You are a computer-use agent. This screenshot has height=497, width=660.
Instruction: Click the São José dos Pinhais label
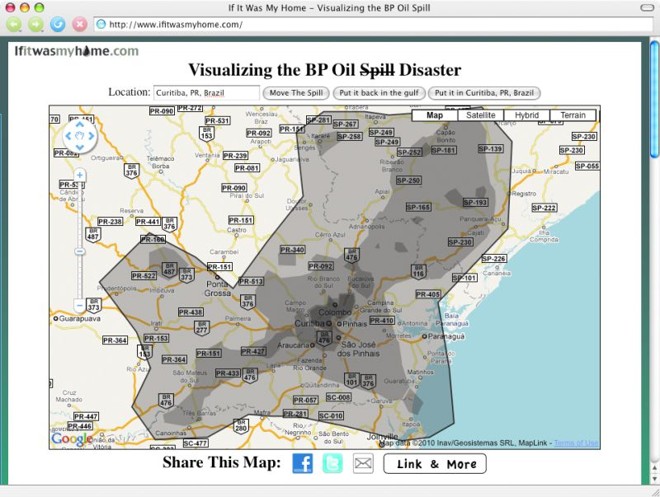click(x=358, y=349)
